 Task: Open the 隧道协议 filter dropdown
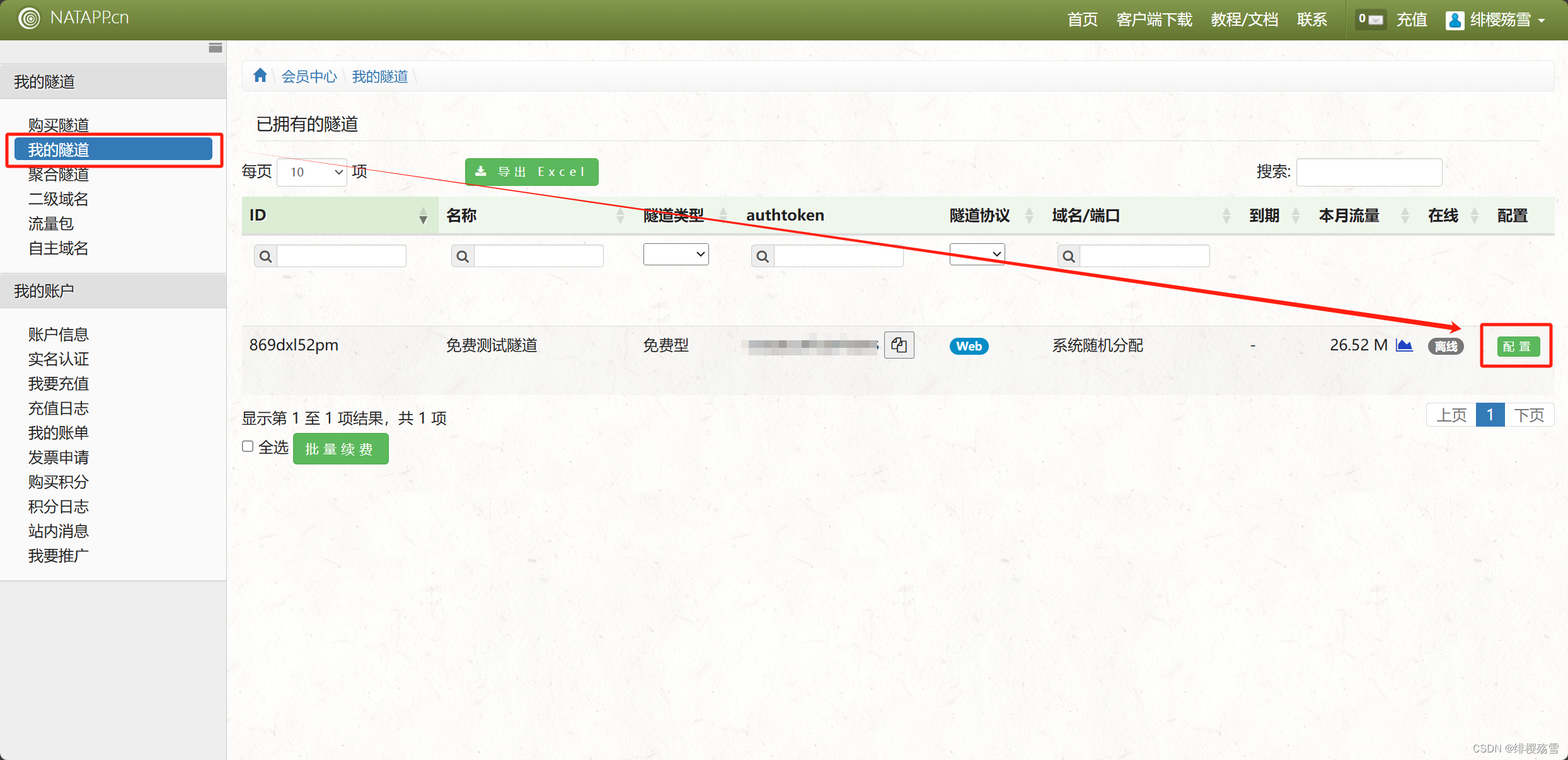pyautogui.click(x=977, y=254)
